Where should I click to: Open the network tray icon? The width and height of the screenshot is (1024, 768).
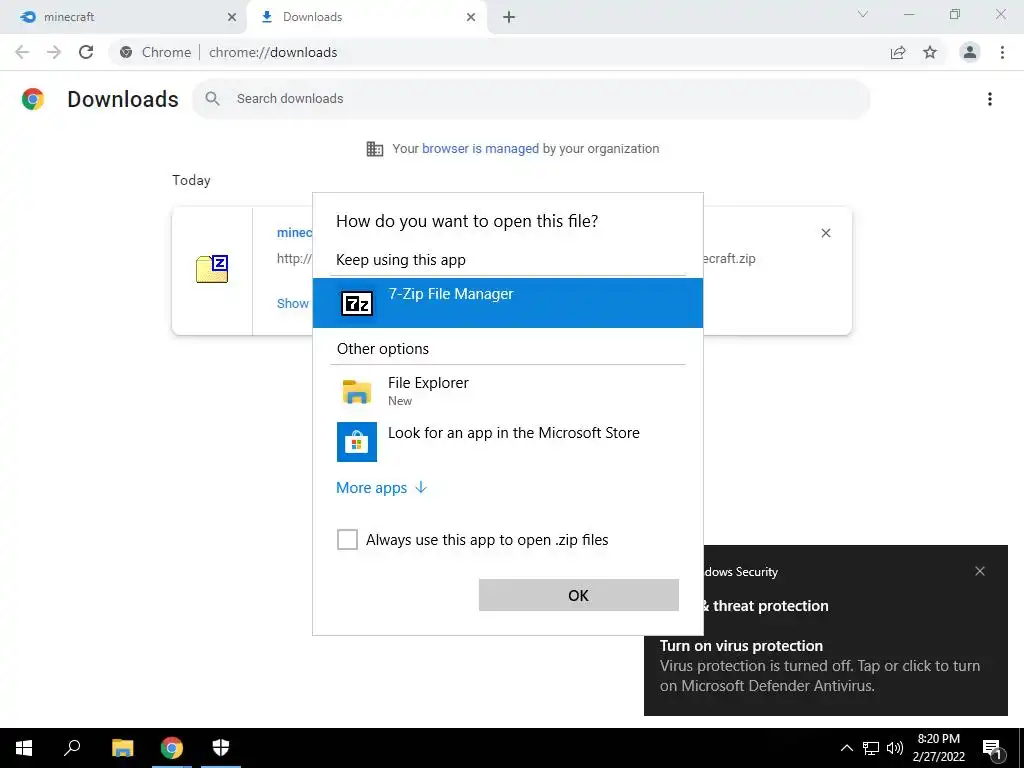(x=871, y=748)
